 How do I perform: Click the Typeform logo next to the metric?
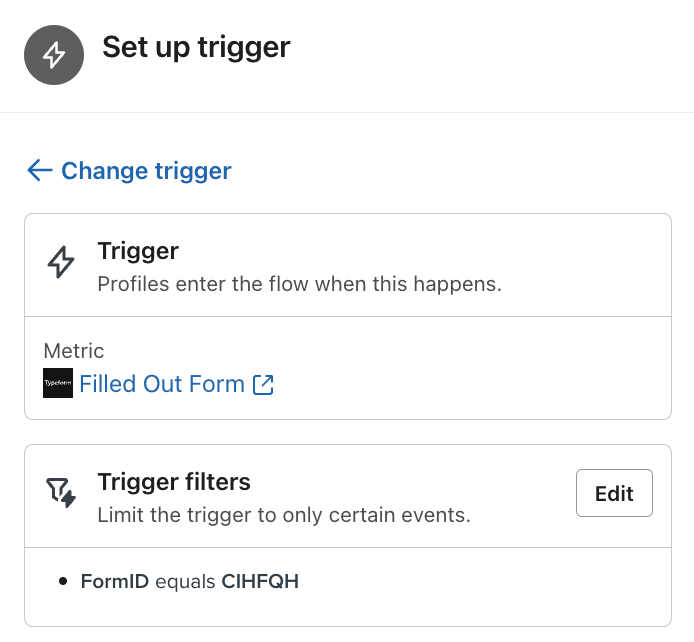tap(58, 384)
